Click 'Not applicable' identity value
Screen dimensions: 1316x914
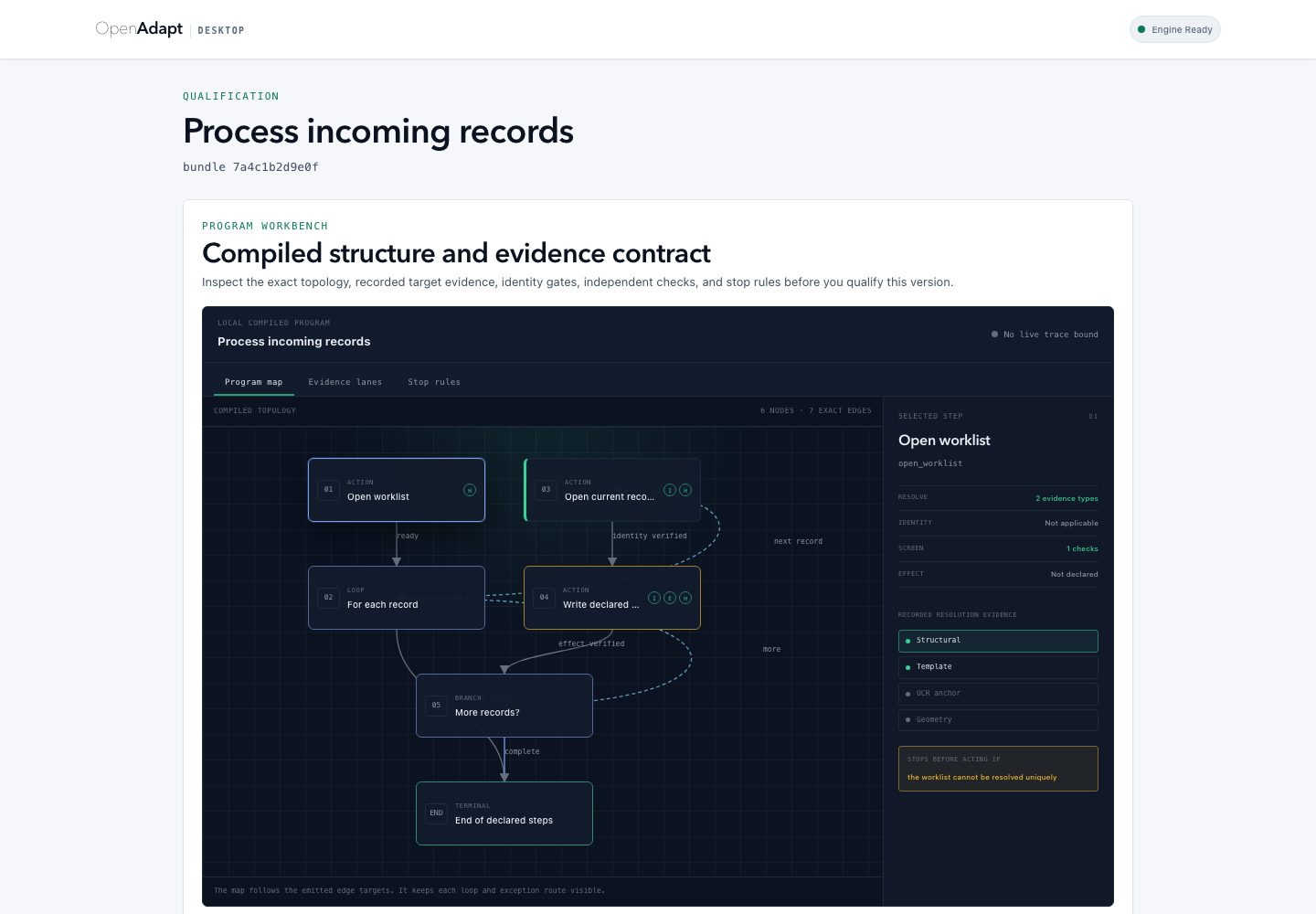pos(1071,524)
